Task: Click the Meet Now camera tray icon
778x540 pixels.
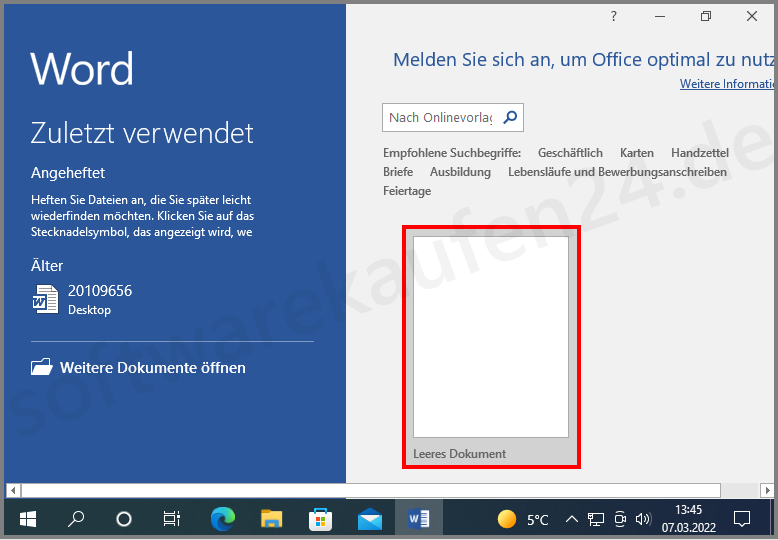Action: coord(620,520)
